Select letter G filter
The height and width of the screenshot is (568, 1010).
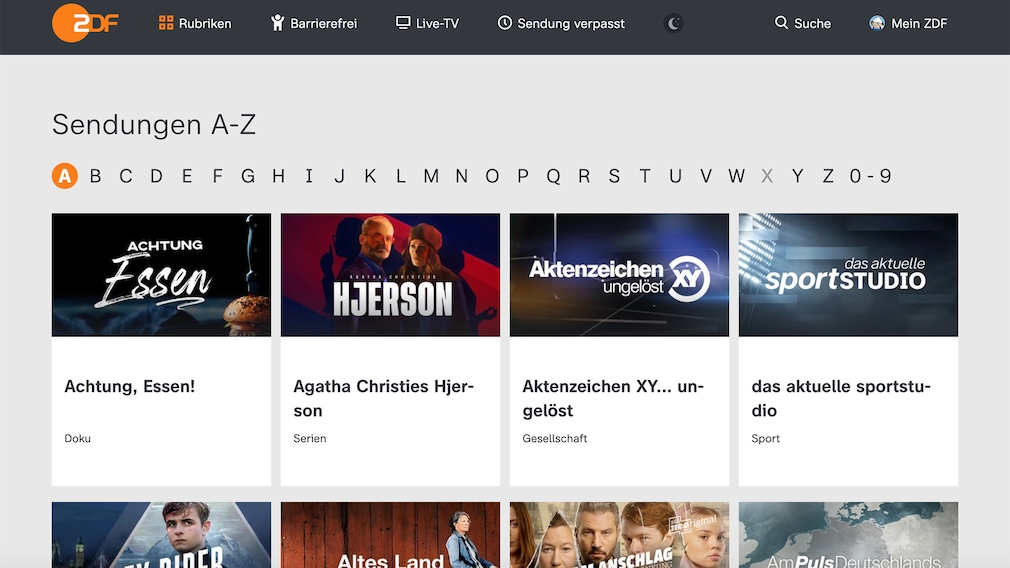click(248, 176)
